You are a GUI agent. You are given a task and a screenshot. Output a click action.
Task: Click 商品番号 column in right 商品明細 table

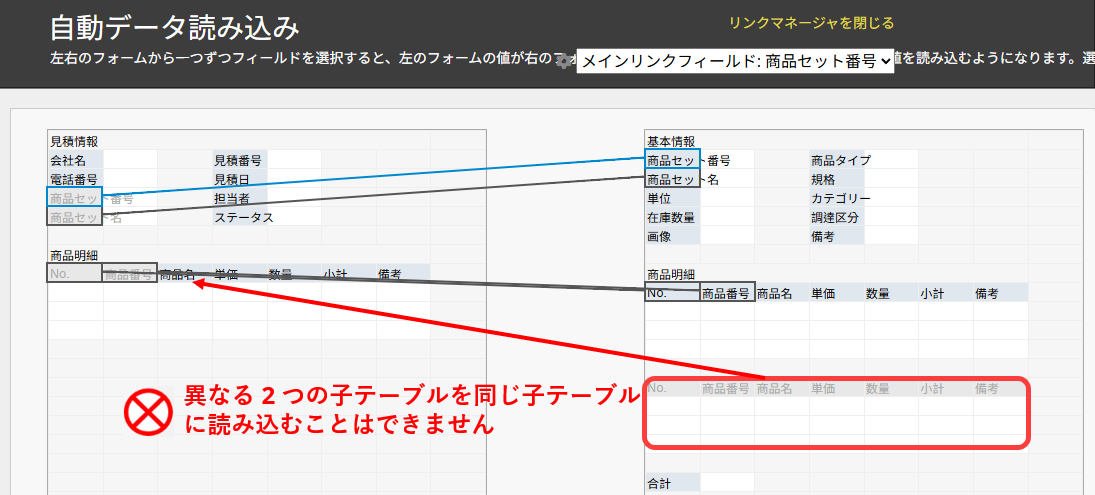[727, 293]
